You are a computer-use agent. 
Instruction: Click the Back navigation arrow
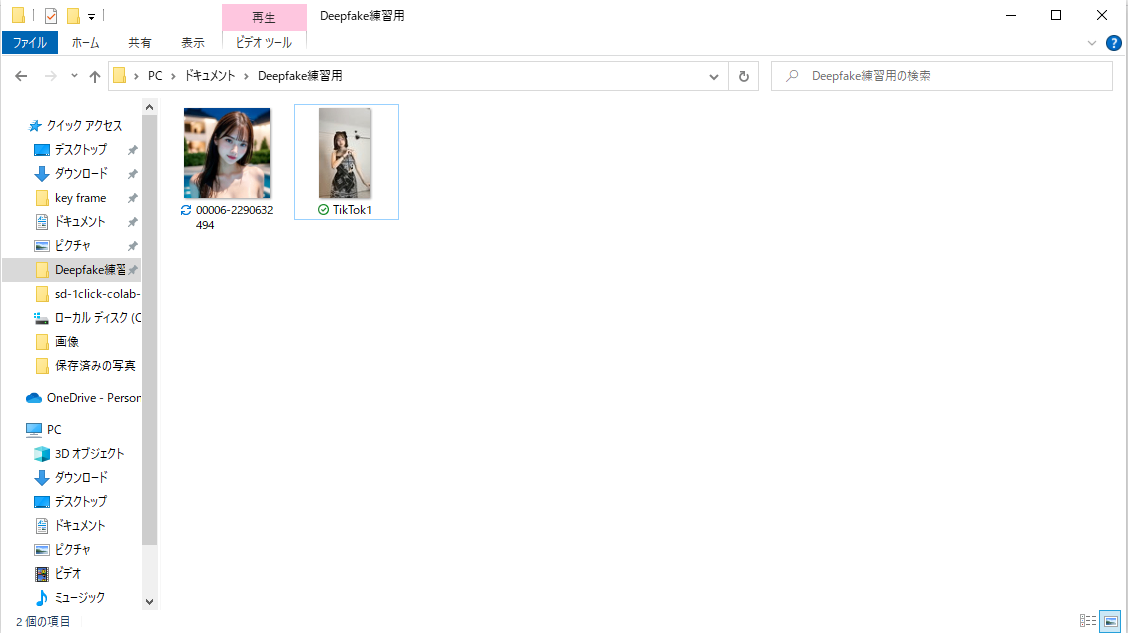coord(21,76)
